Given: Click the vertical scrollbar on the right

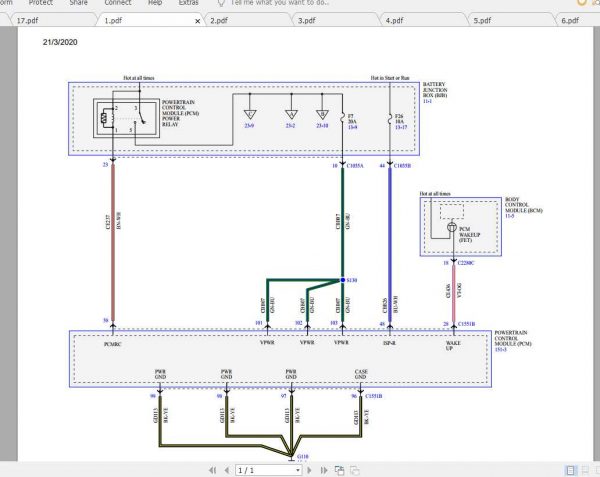Looking at the screenshot, I should (x=594, y=240).
